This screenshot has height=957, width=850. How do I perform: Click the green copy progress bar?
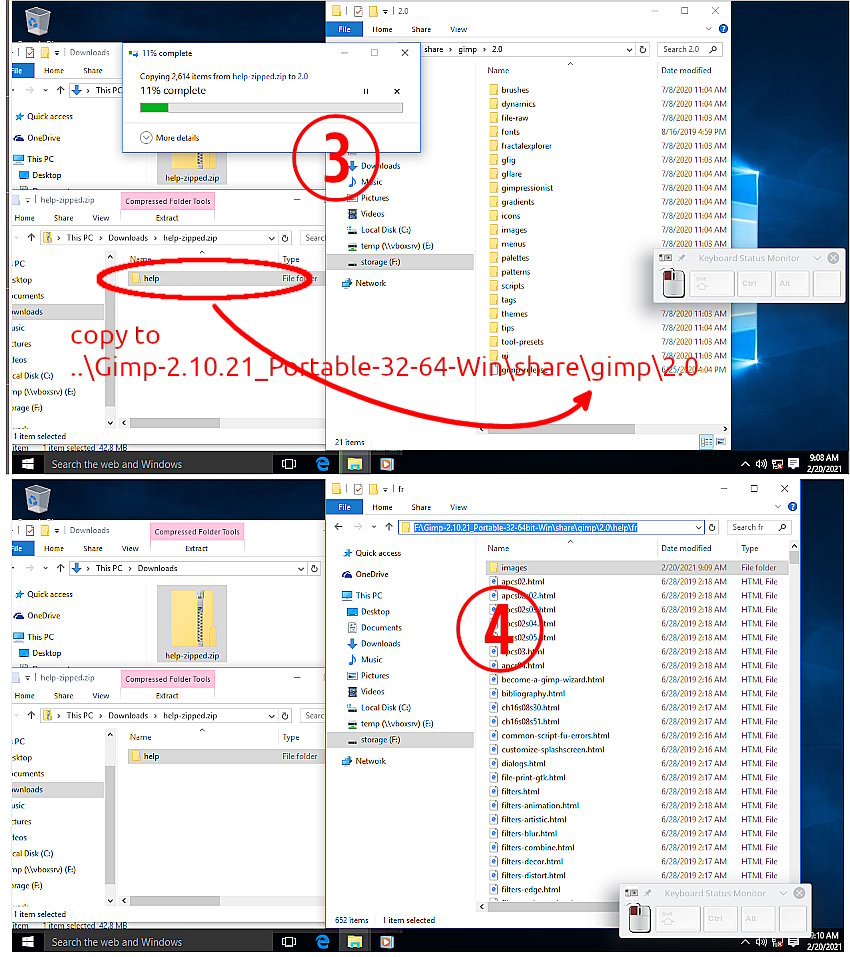pos(271,108)
